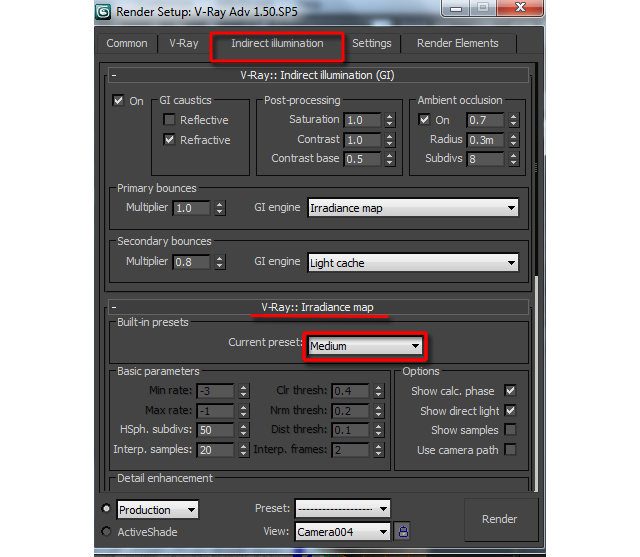Screen dimensions: 640x557
Task: Click Primary bounces Multiplier field
Action: tap(191, 208)
